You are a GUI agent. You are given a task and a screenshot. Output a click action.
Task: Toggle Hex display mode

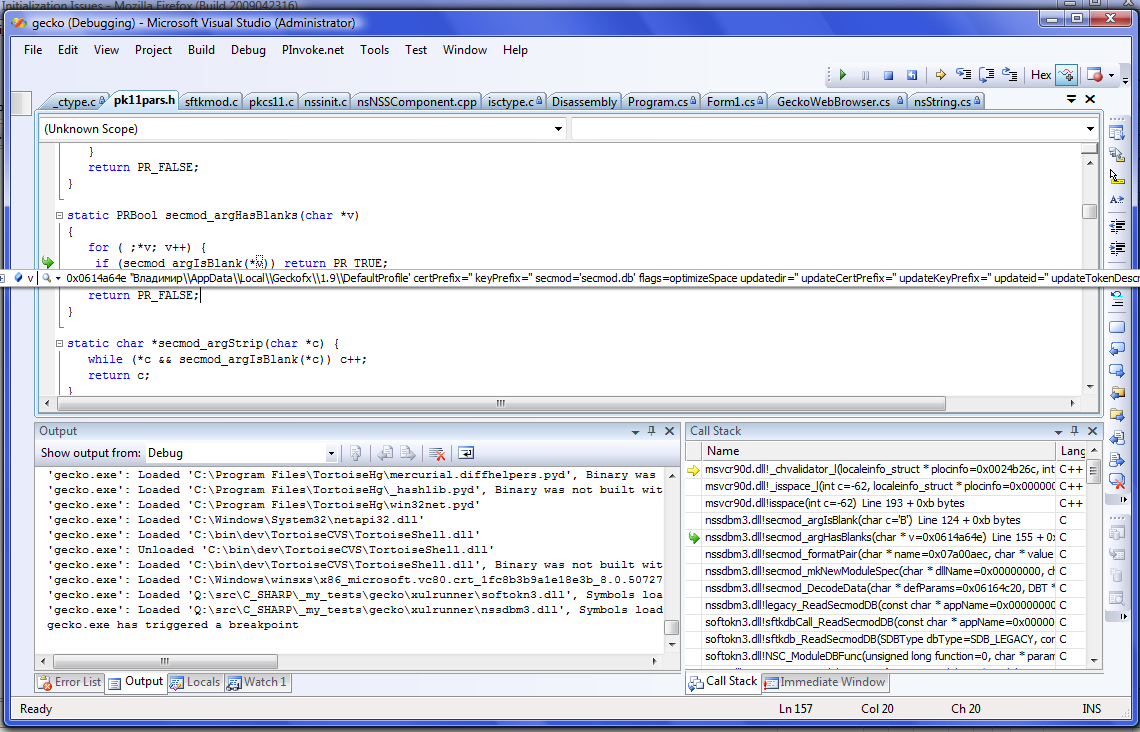tap(1040, 75)
